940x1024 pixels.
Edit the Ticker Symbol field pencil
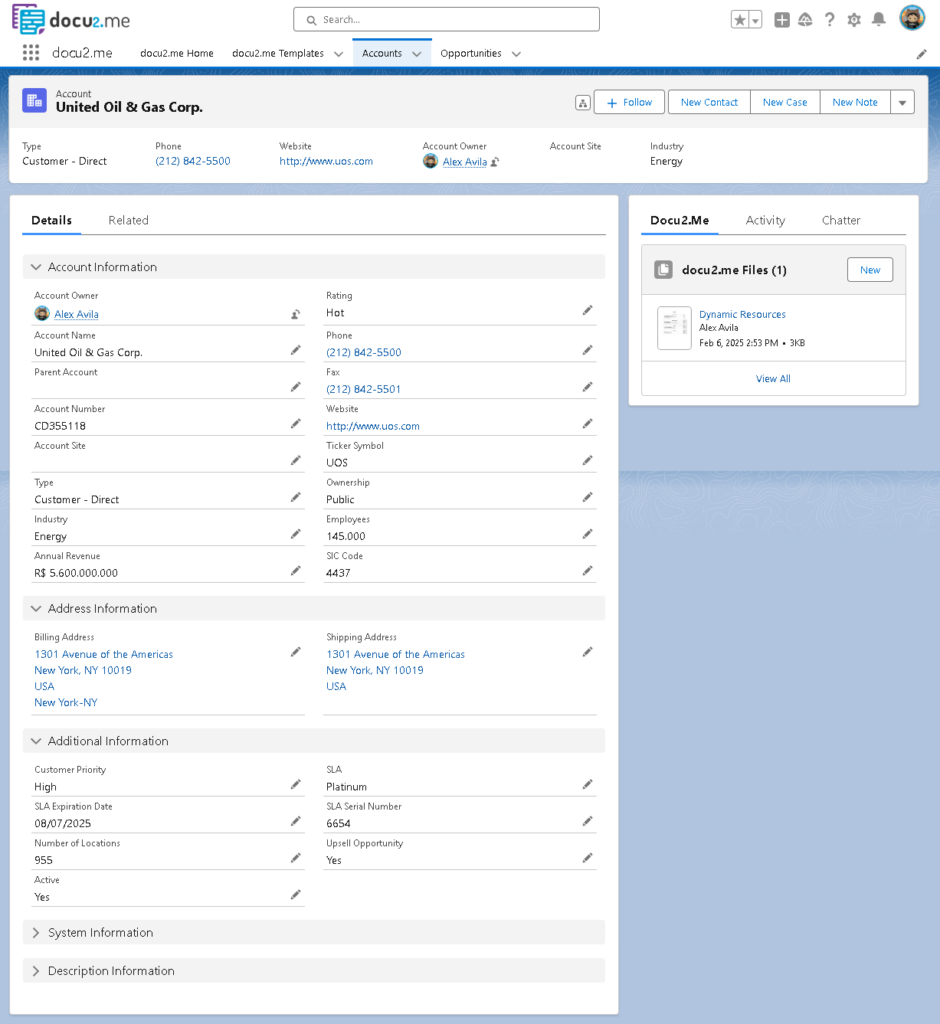coord(587,460)
